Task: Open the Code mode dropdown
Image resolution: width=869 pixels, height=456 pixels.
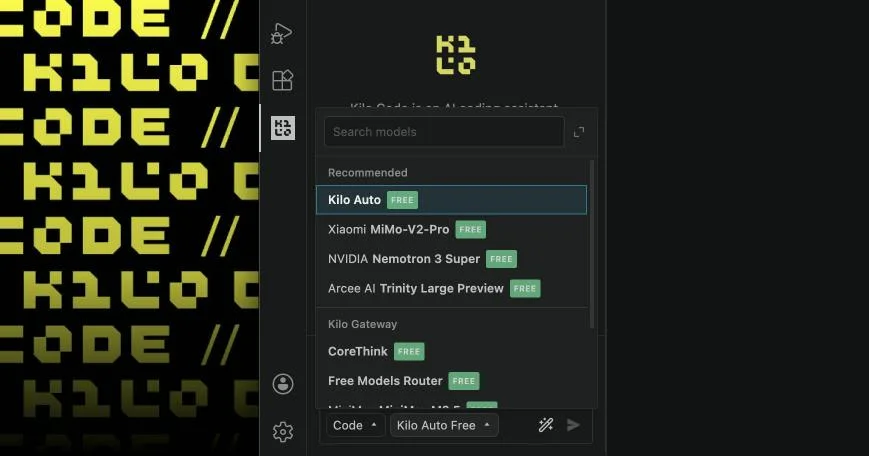Action: click(355, 425)
